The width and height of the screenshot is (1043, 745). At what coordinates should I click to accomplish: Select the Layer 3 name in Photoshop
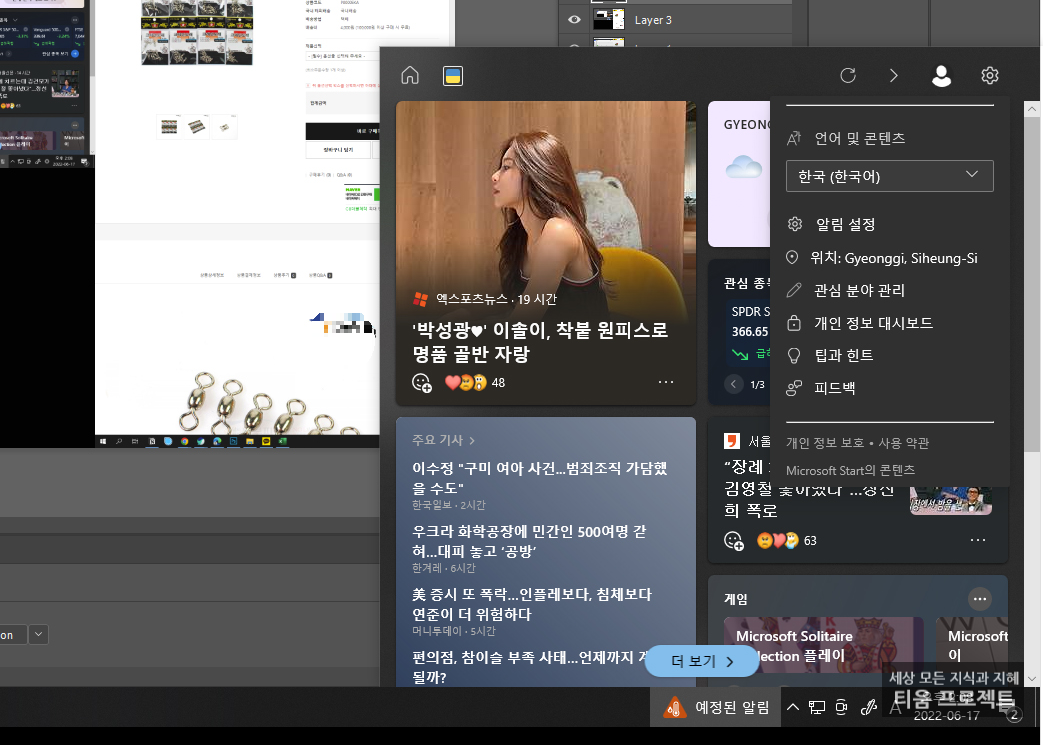(653, 20)
